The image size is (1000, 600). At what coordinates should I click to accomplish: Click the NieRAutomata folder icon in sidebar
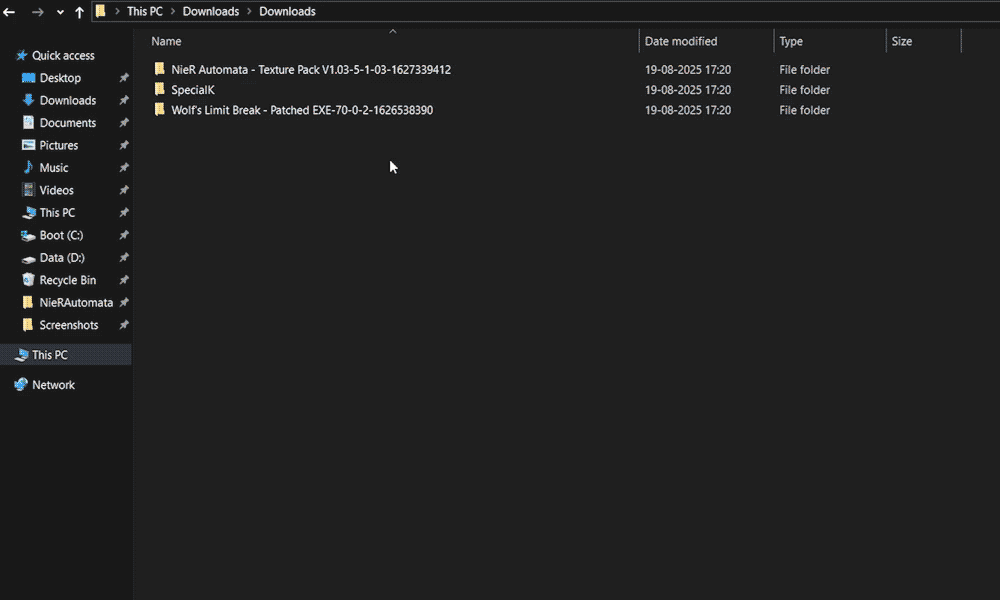click(x=27, y=302)
